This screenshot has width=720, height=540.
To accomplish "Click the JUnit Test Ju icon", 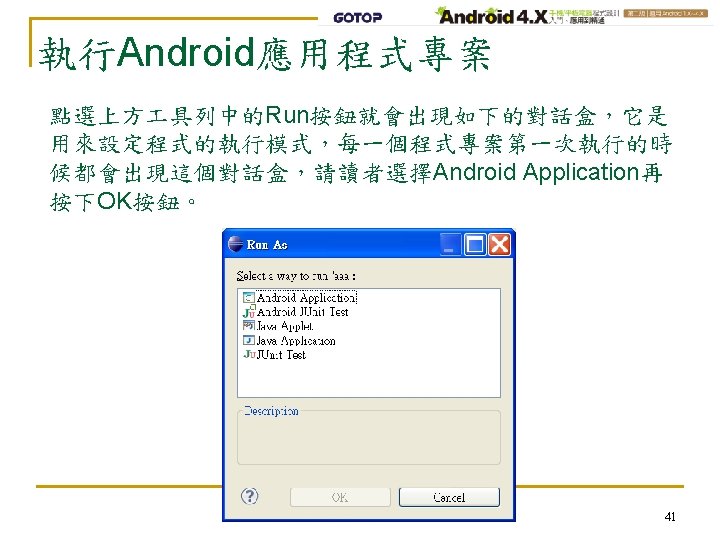I will (x=249, y=354).
